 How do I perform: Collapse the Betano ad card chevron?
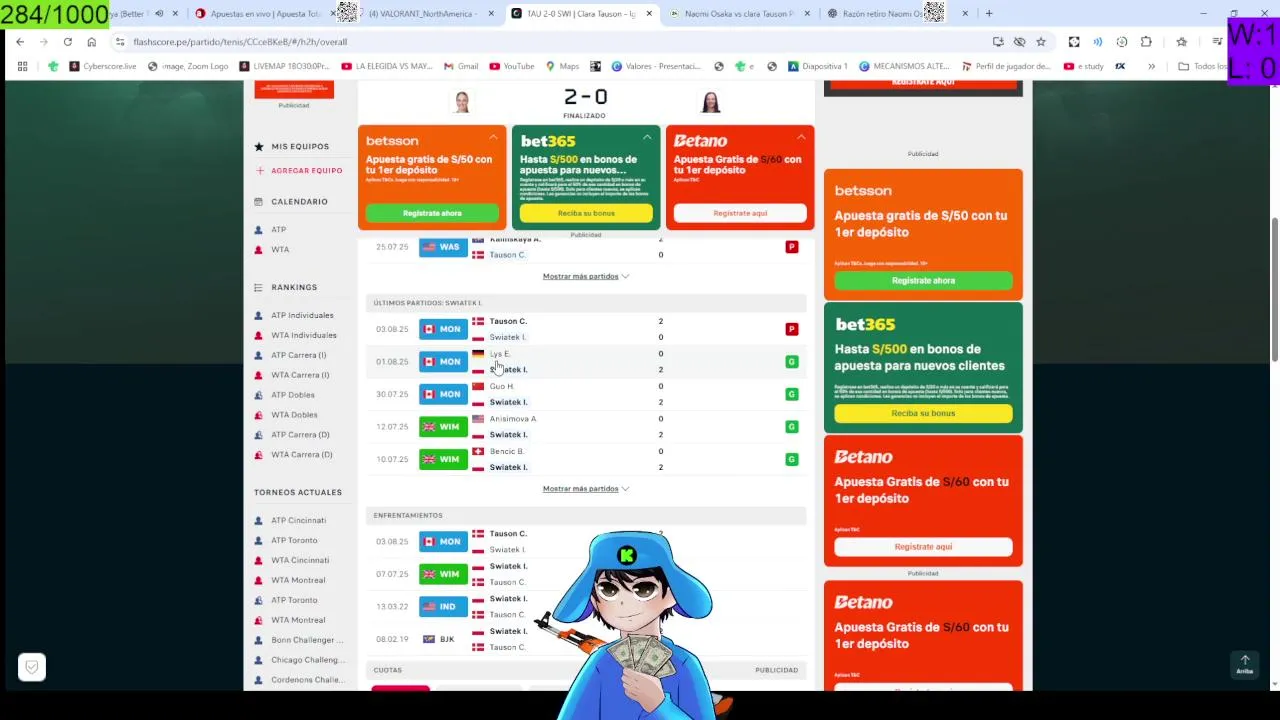click(x=801, y=137)
